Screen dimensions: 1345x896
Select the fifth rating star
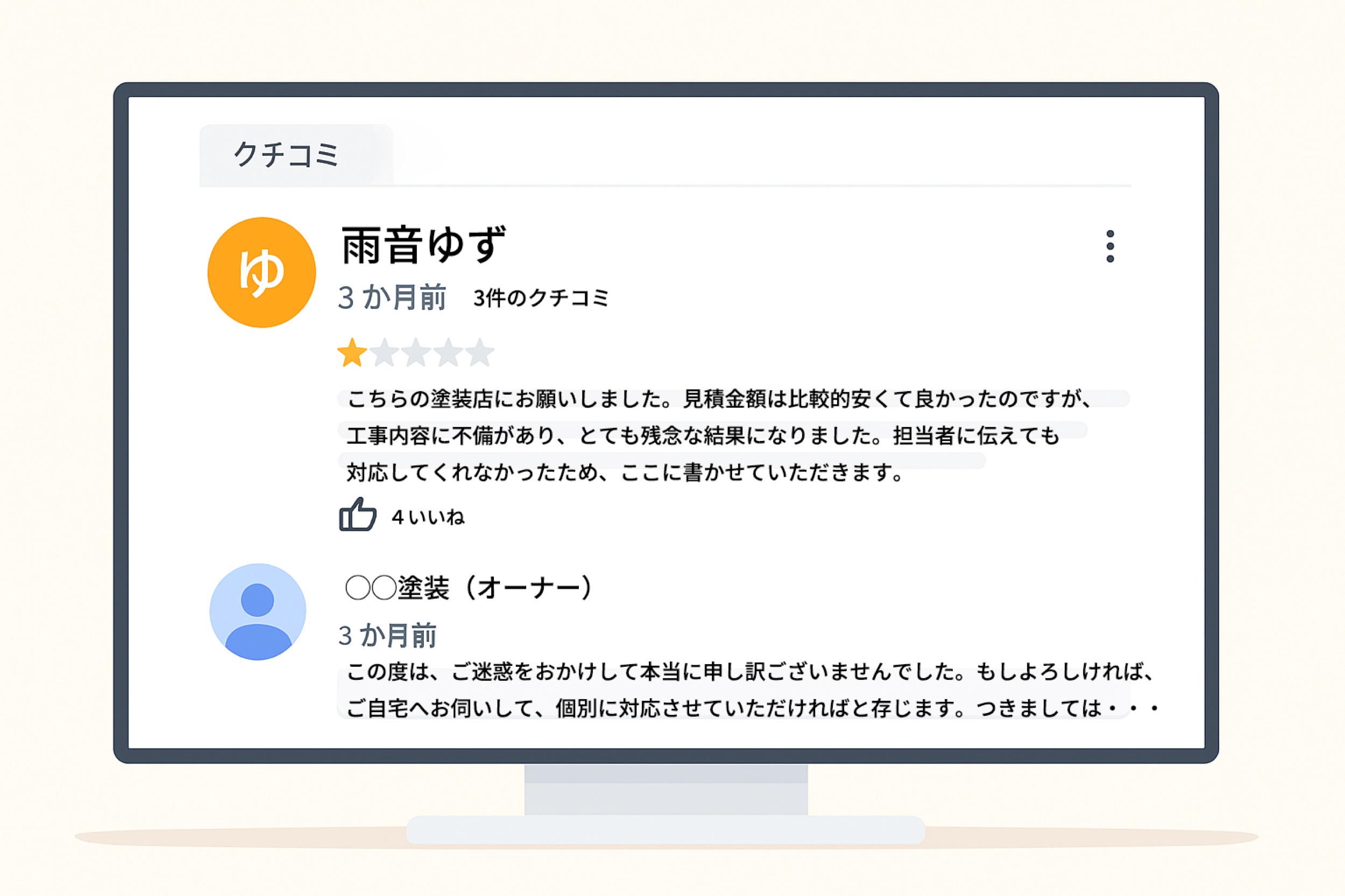(x=479, y=353)
